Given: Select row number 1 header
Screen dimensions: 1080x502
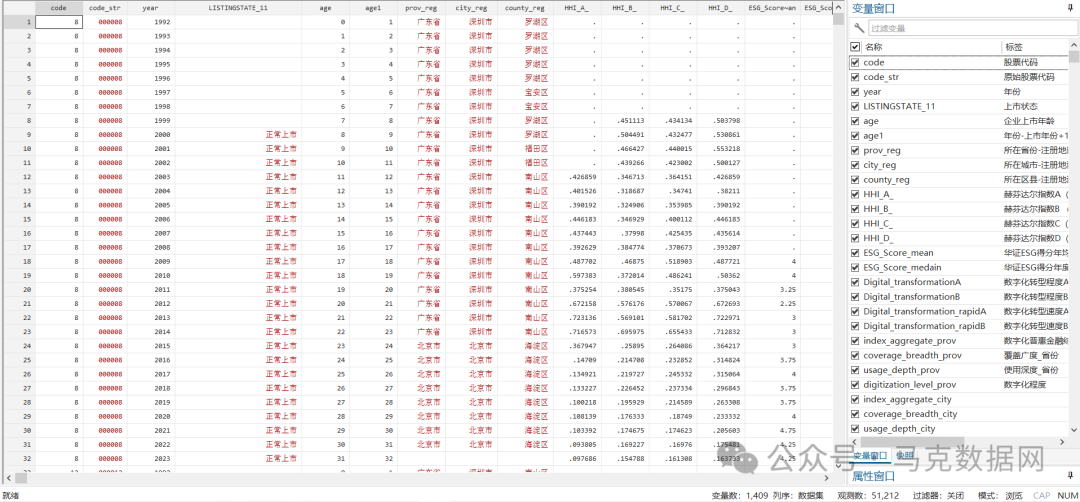Looking at the screenshot, I should [17, 22].
